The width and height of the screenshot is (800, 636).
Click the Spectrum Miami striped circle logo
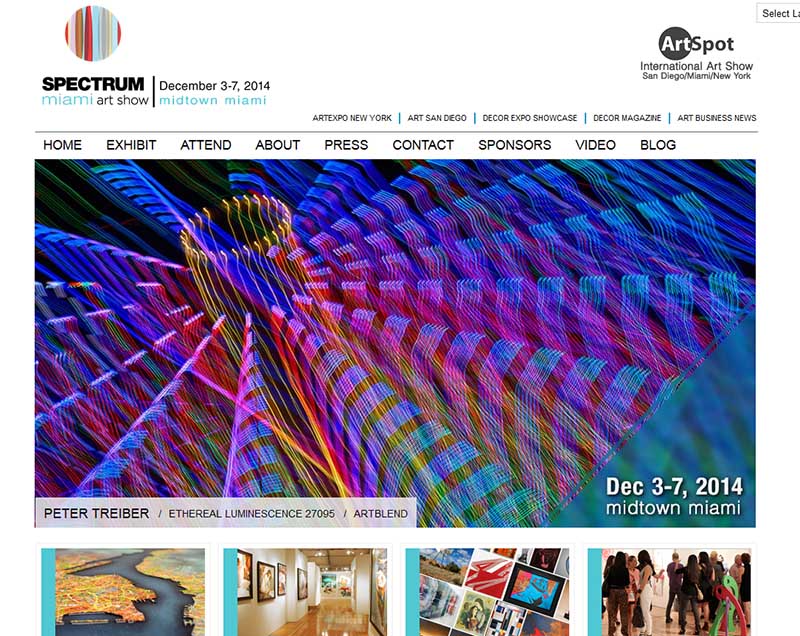93,34
